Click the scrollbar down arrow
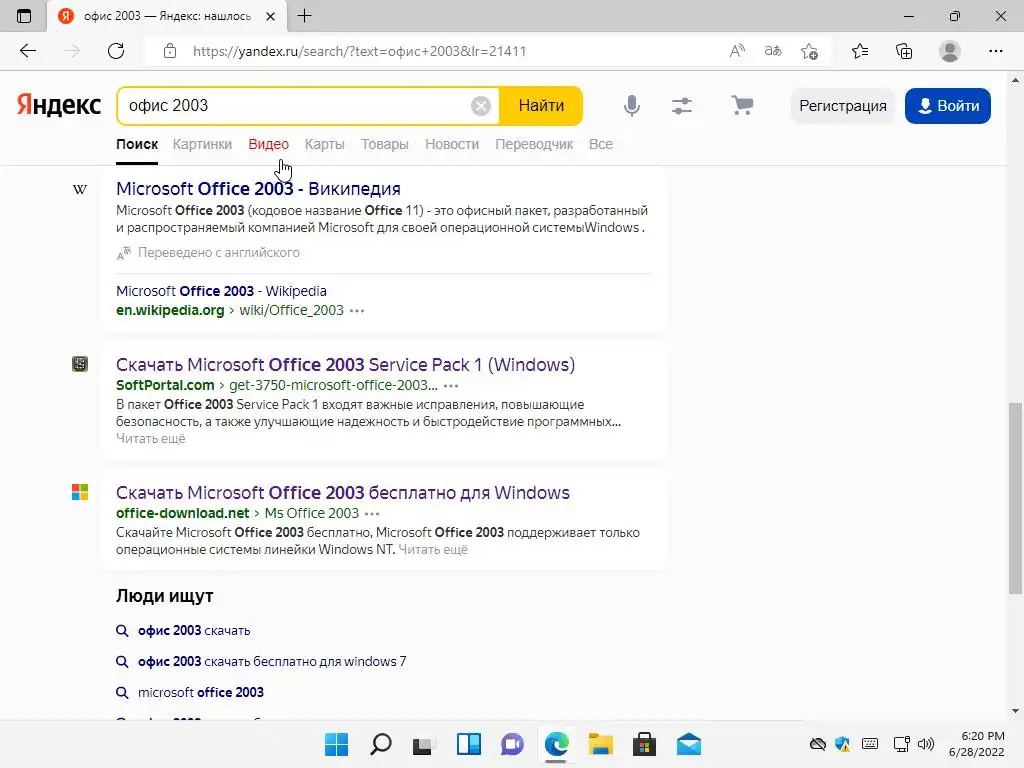The height and width of the screenshot is (768, 1024). coord(1015,711)
